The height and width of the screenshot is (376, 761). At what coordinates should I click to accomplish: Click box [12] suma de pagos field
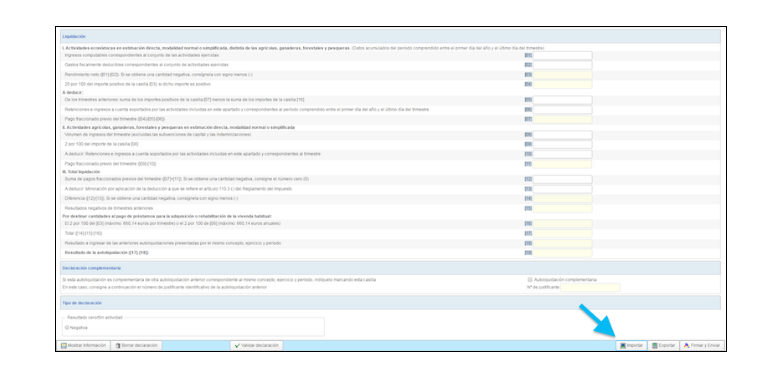562,180
